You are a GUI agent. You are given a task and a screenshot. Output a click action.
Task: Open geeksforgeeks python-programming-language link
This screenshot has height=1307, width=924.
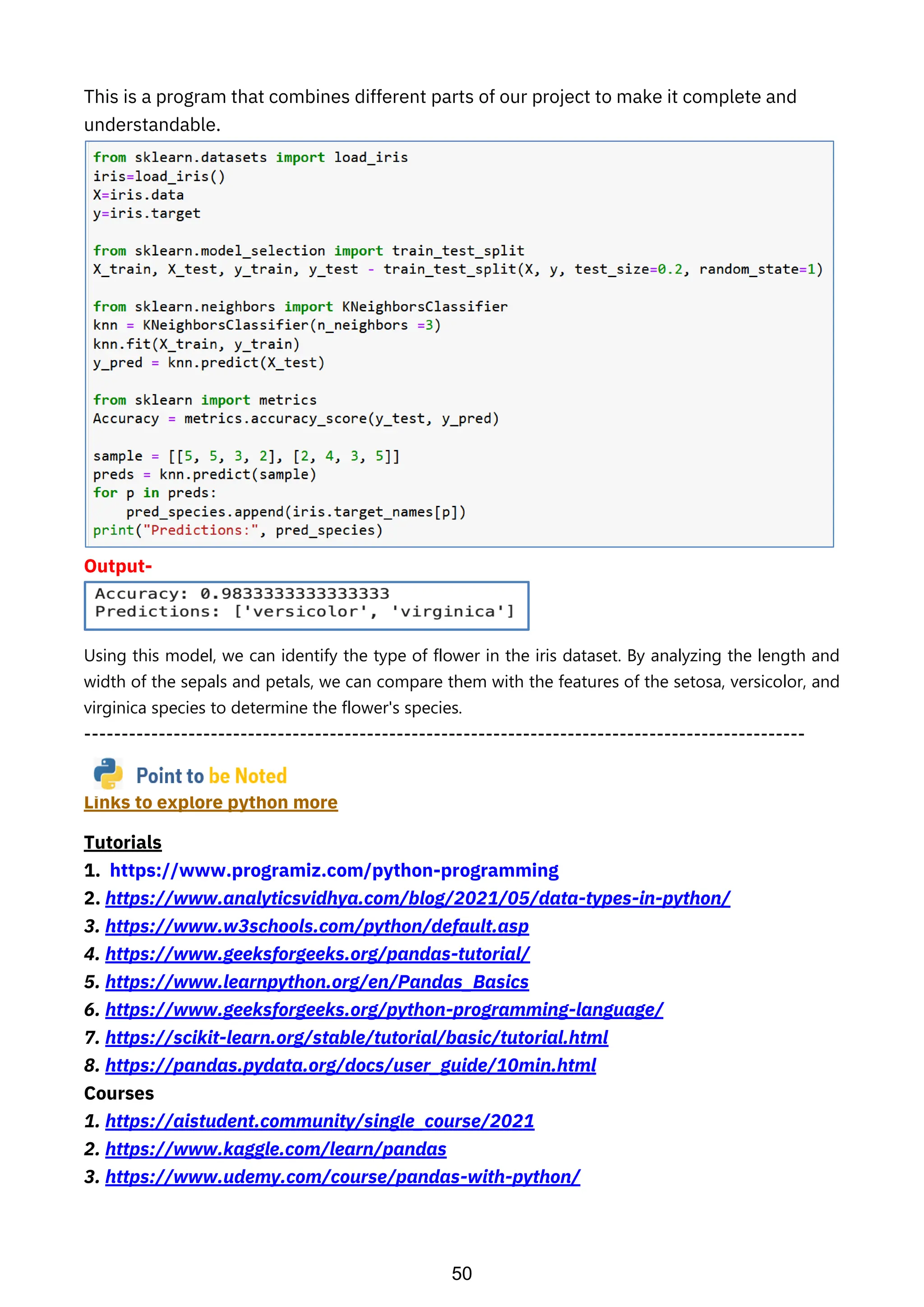[384, 1010]
